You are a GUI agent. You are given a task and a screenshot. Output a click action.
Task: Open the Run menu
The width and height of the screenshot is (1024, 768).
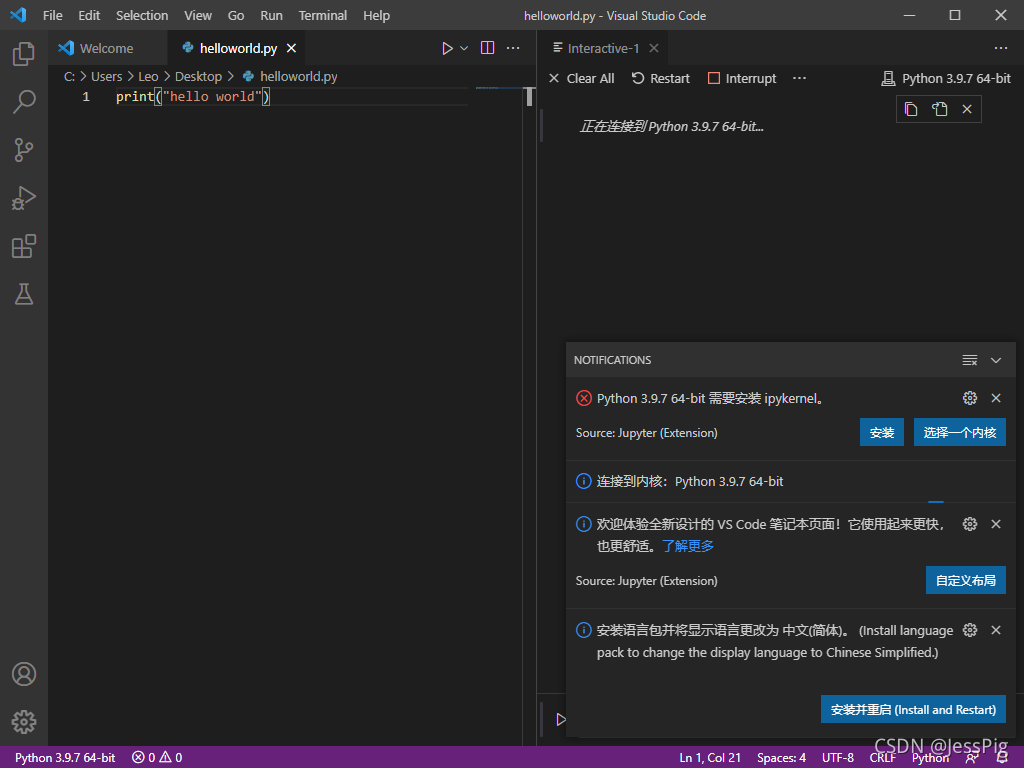pos(271,15)
